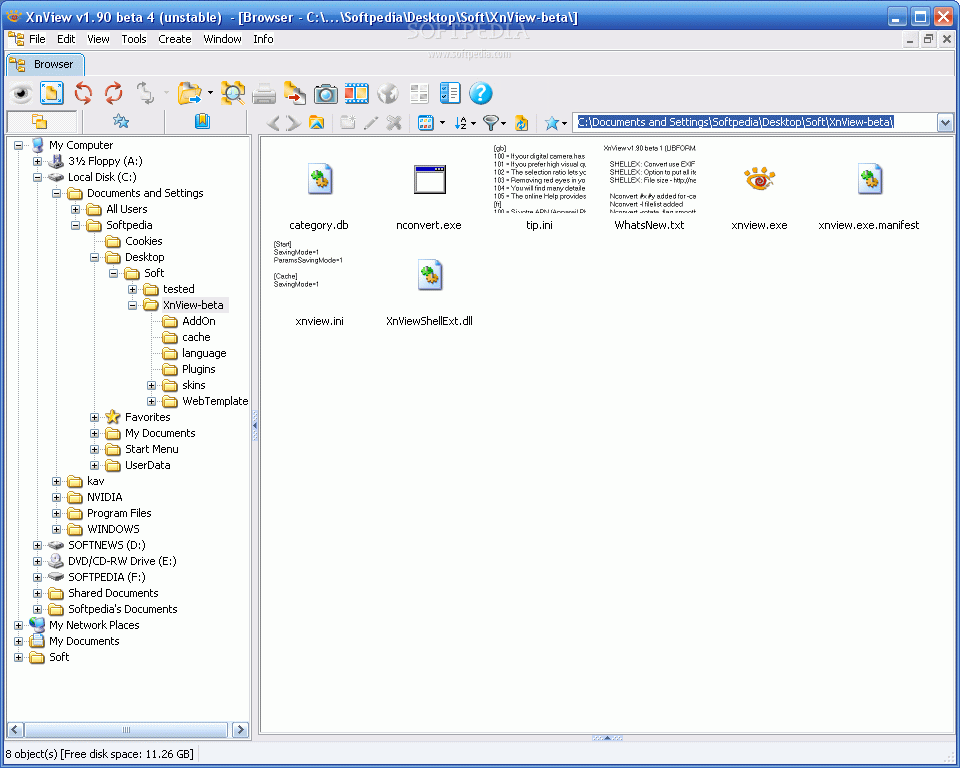
Task: Open the Window menu
Action: point(222,39)
